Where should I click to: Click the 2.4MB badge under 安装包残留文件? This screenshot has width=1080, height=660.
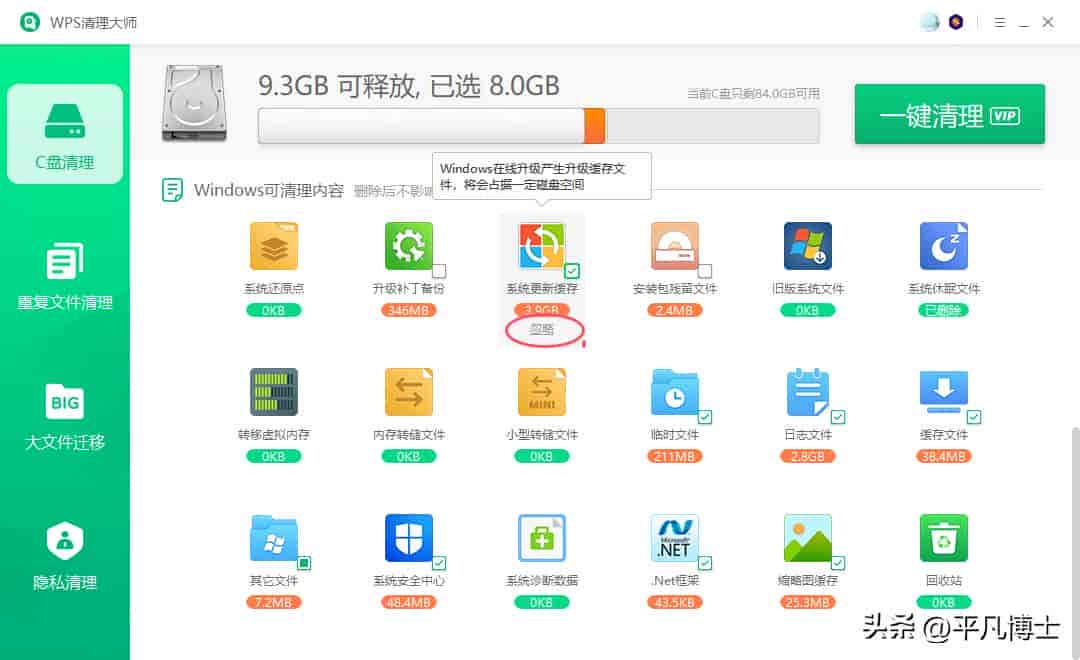click(674, 310)
